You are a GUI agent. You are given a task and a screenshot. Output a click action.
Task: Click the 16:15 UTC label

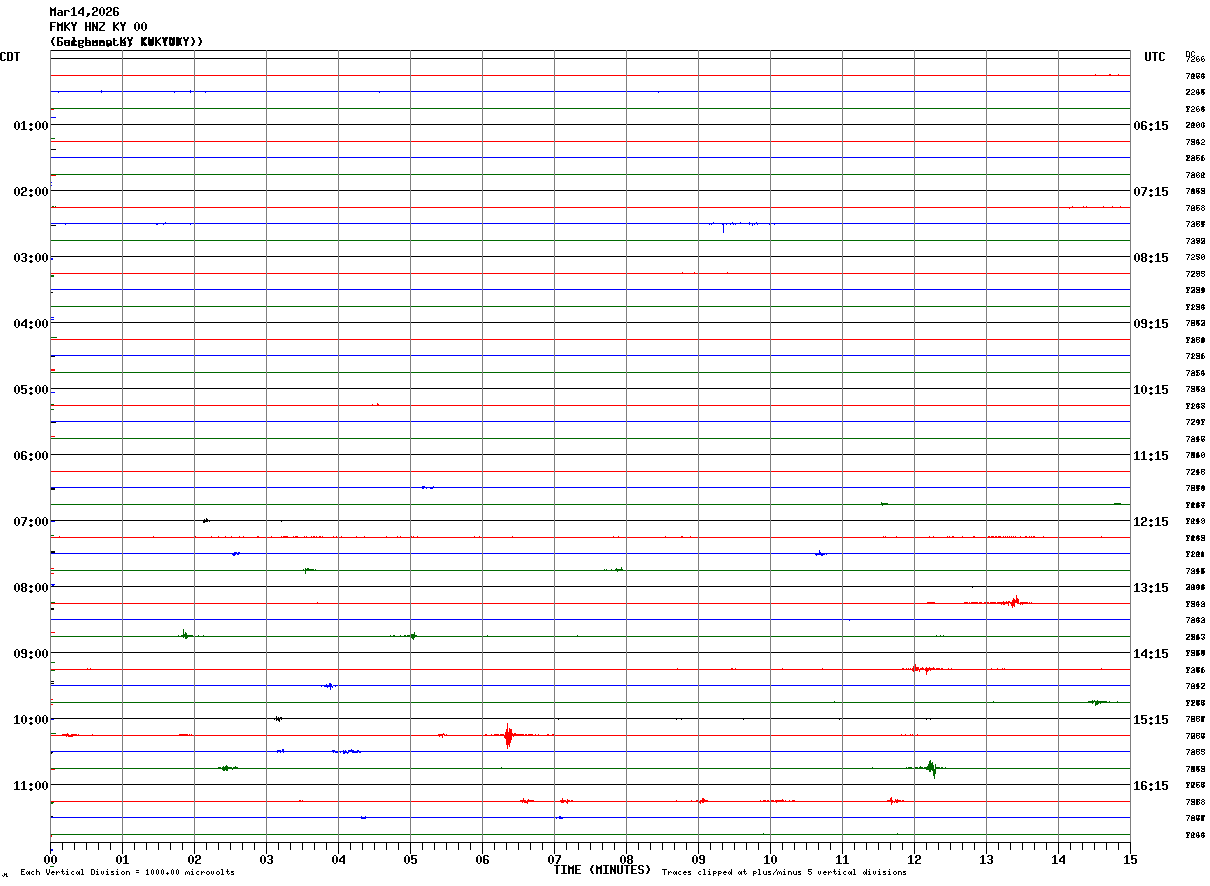(x=1152, y=786)
